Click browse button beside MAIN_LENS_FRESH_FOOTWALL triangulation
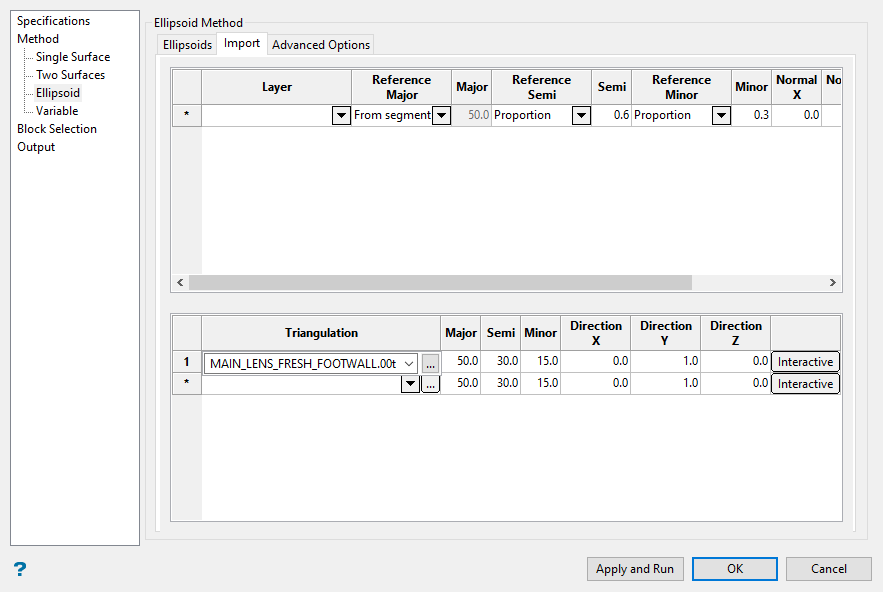This screenshot has width=883, height=592. click(x=430, y=363)
